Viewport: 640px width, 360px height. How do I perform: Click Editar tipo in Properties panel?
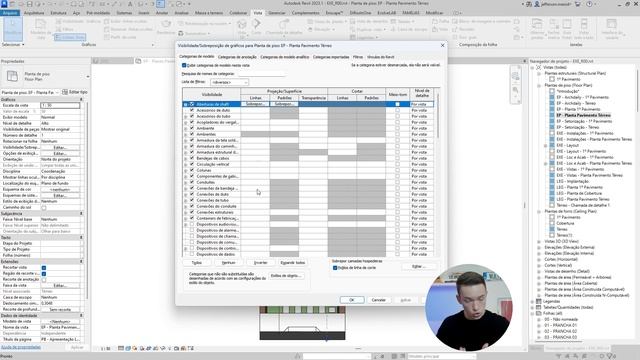point(75,92)
